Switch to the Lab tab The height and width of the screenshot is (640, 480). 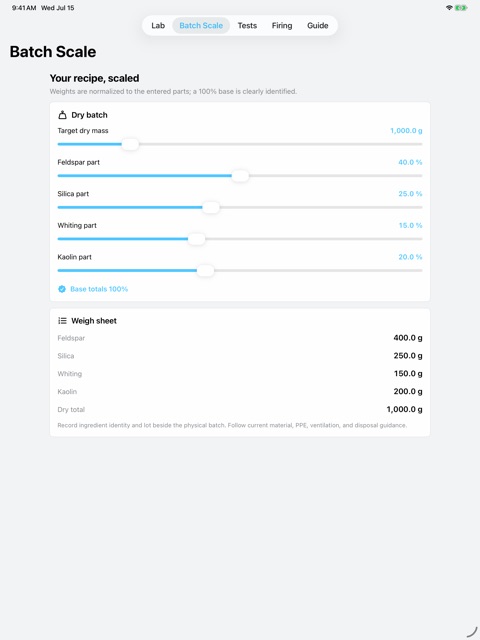[158, 25]
